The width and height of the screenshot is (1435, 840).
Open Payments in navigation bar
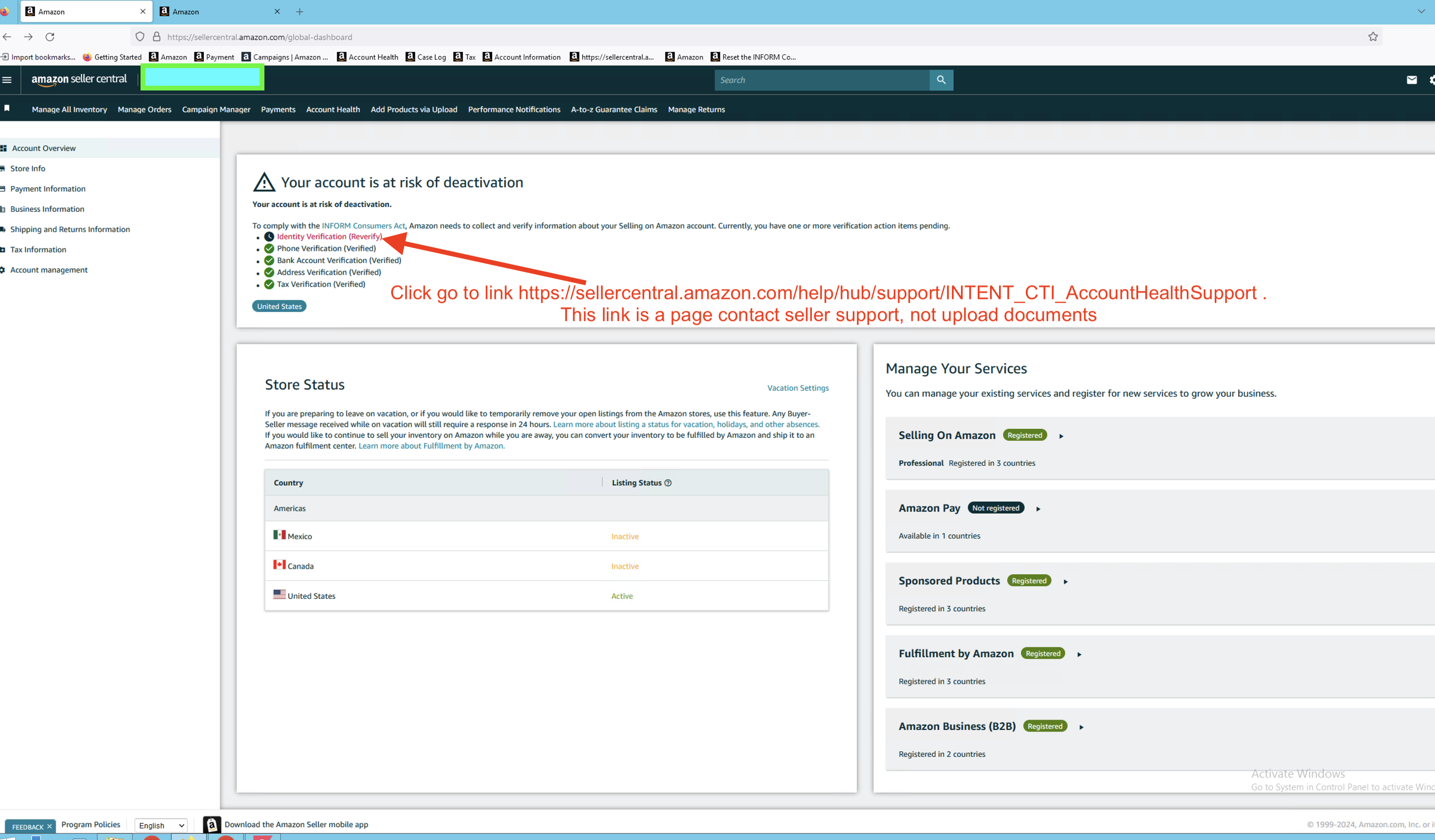pyautogui.click(x=278, y=109)
